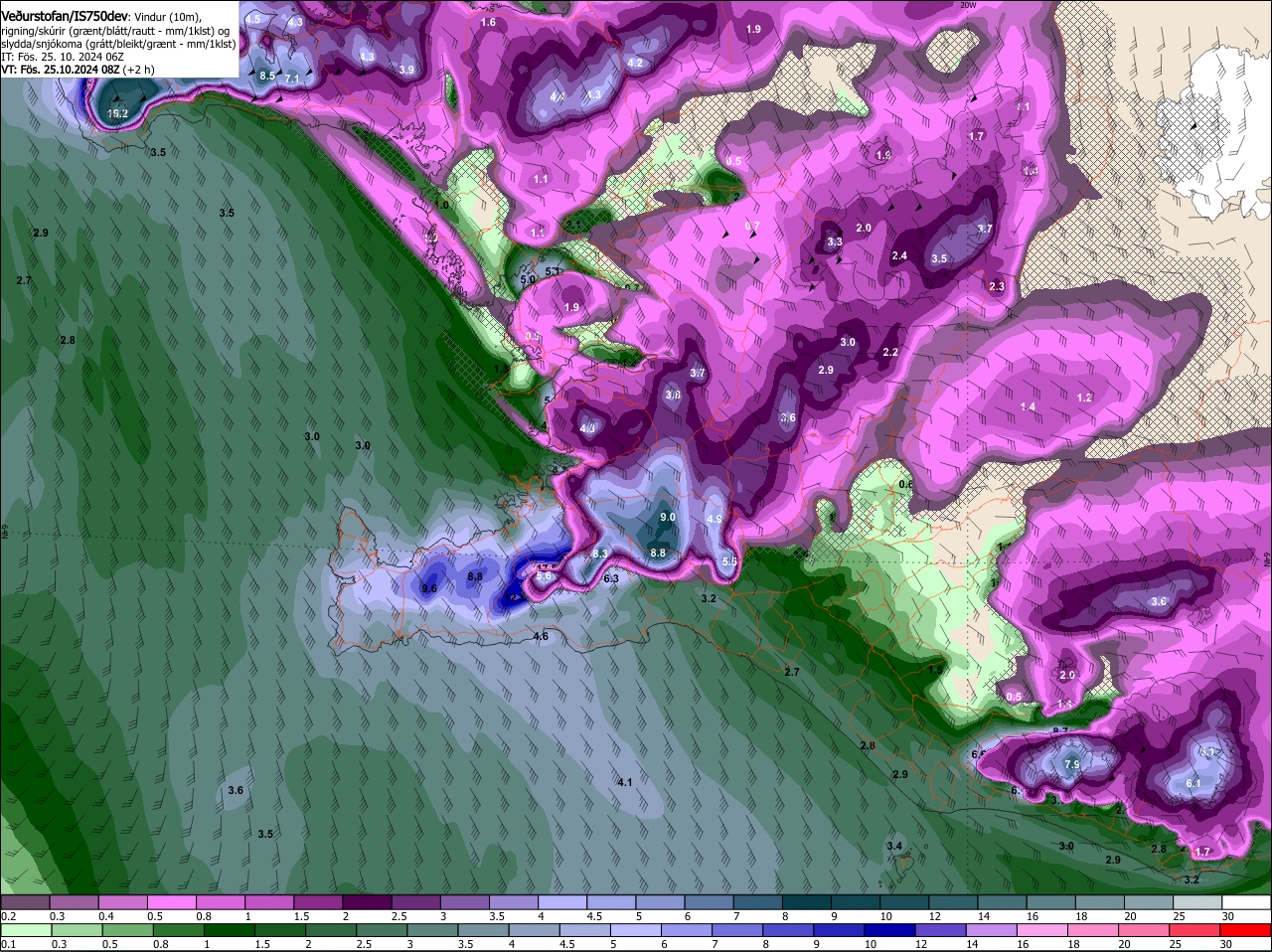Click the 9.0 precipitation value on map
1272x952 pixels.
coord(668,517)
